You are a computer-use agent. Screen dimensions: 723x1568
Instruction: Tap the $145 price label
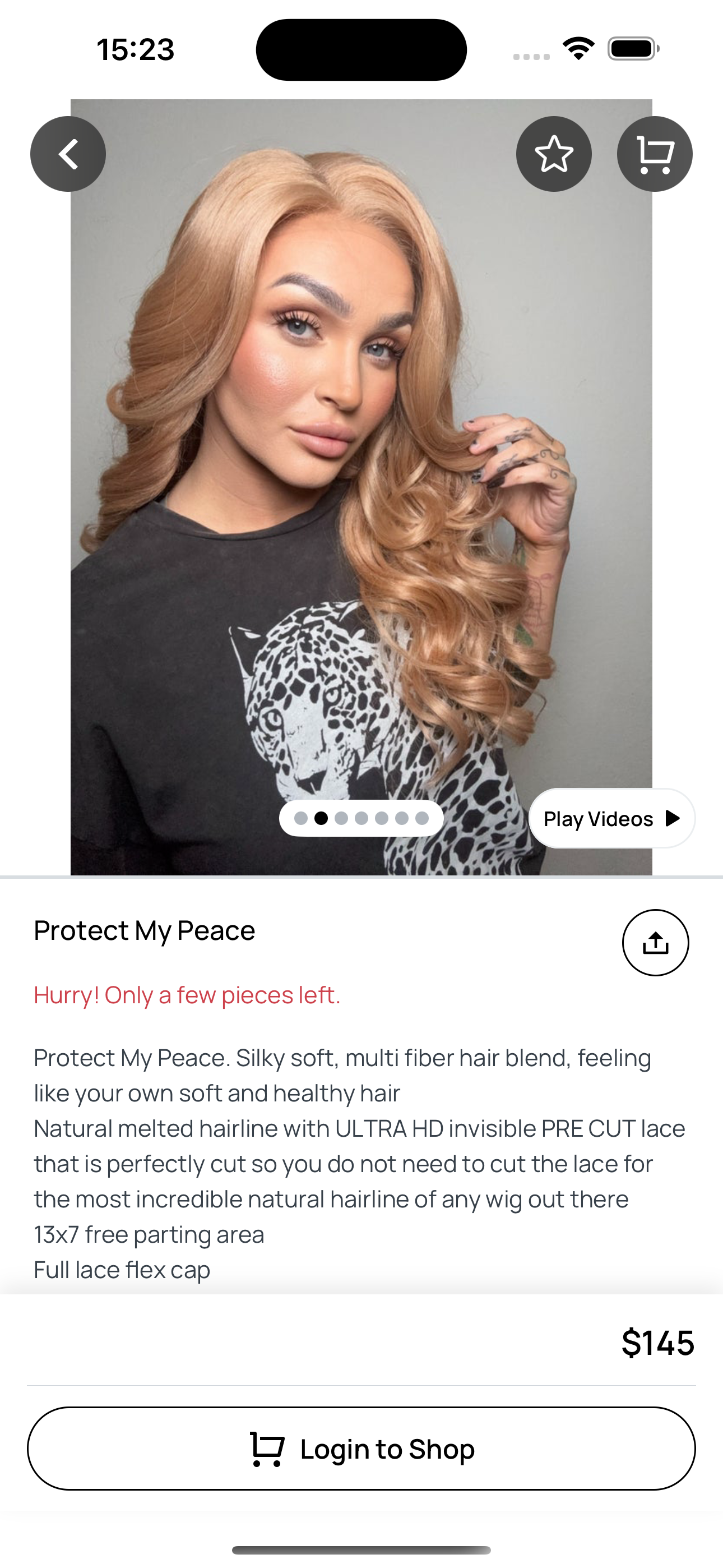[658, 1342]
